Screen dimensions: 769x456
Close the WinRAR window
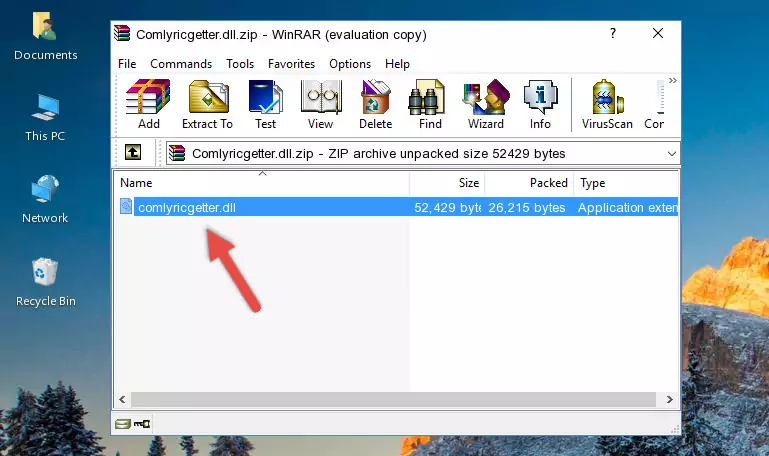pos(658,33)
